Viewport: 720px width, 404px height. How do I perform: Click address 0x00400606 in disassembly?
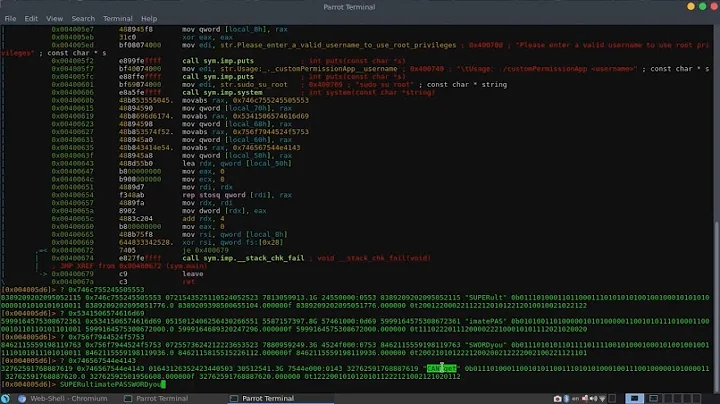tap(72, 92)
